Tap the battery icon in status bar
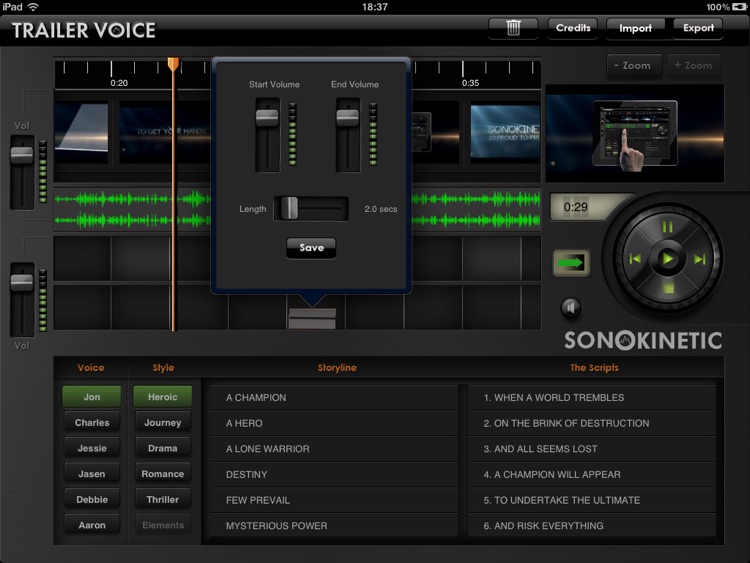 (739, 7)
